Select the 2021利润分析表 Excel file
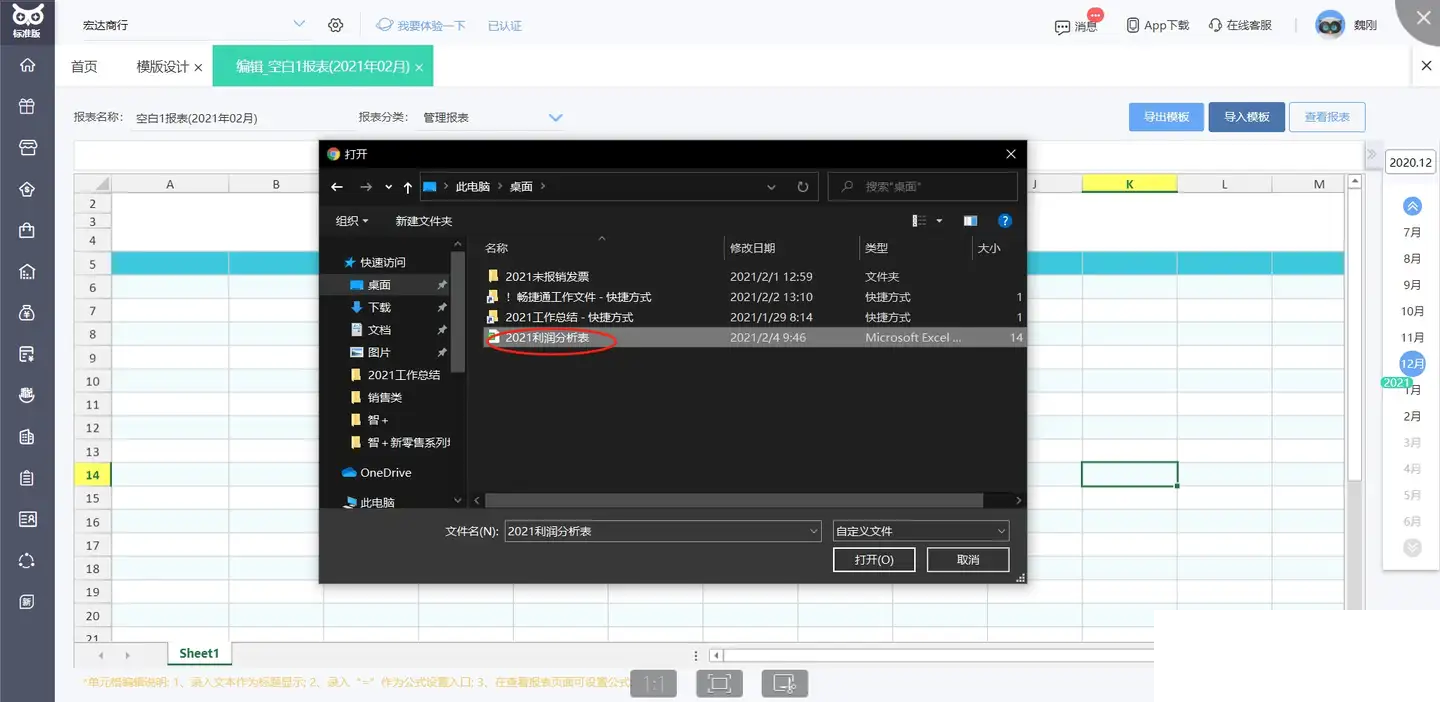 [x=547, y=338]
